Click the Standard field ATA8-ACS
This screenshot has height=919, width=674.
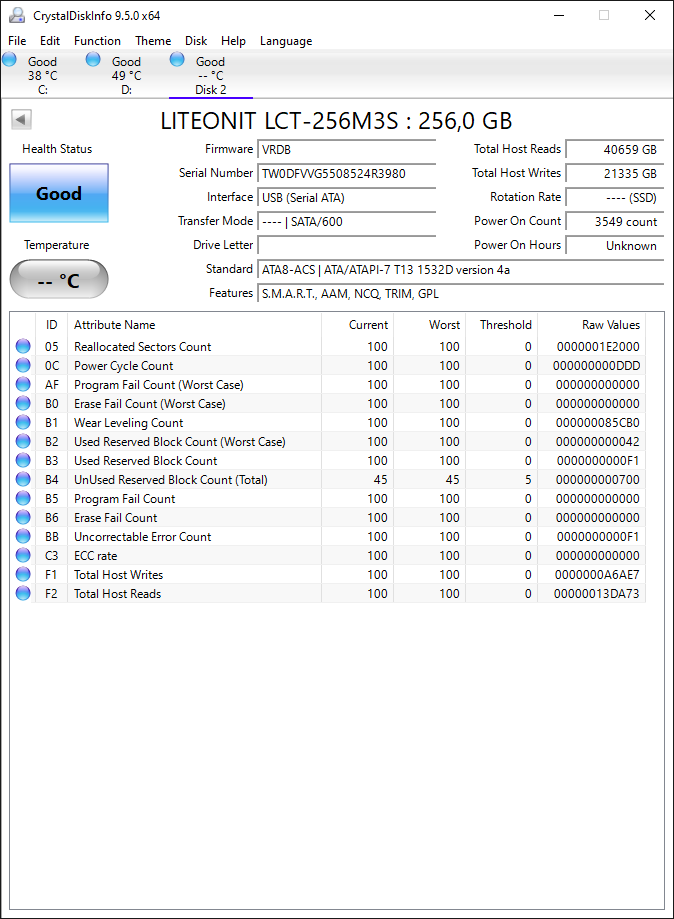point(461,270)
